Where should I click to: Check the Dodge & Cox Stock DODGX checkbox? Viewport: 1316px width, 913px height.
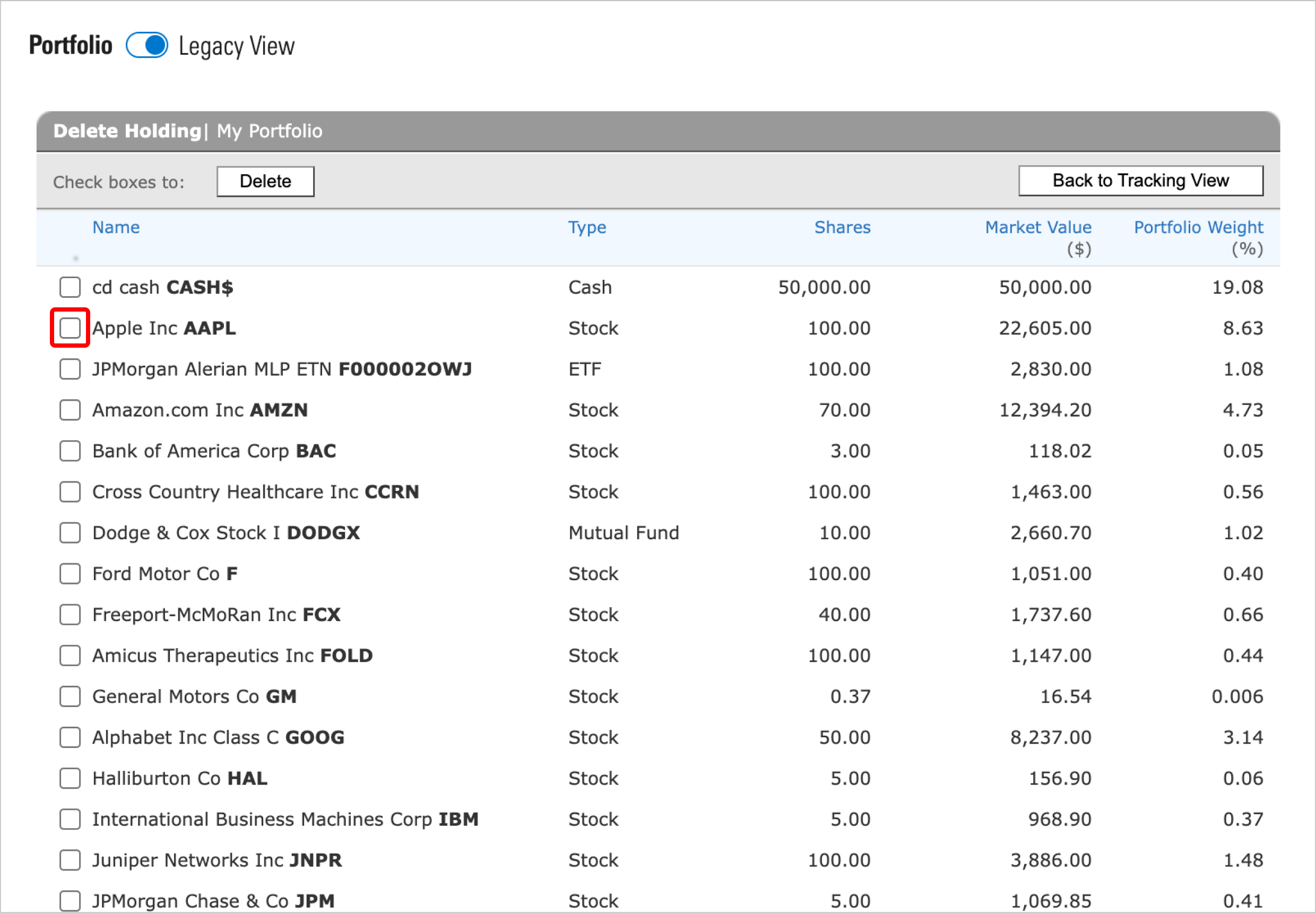(70, 532)
